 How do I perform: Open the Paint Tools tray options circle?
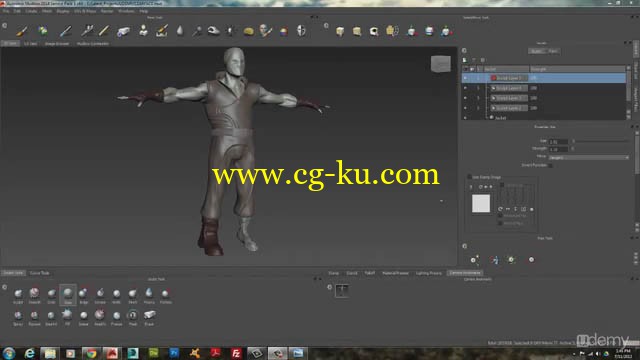point(4,25)
